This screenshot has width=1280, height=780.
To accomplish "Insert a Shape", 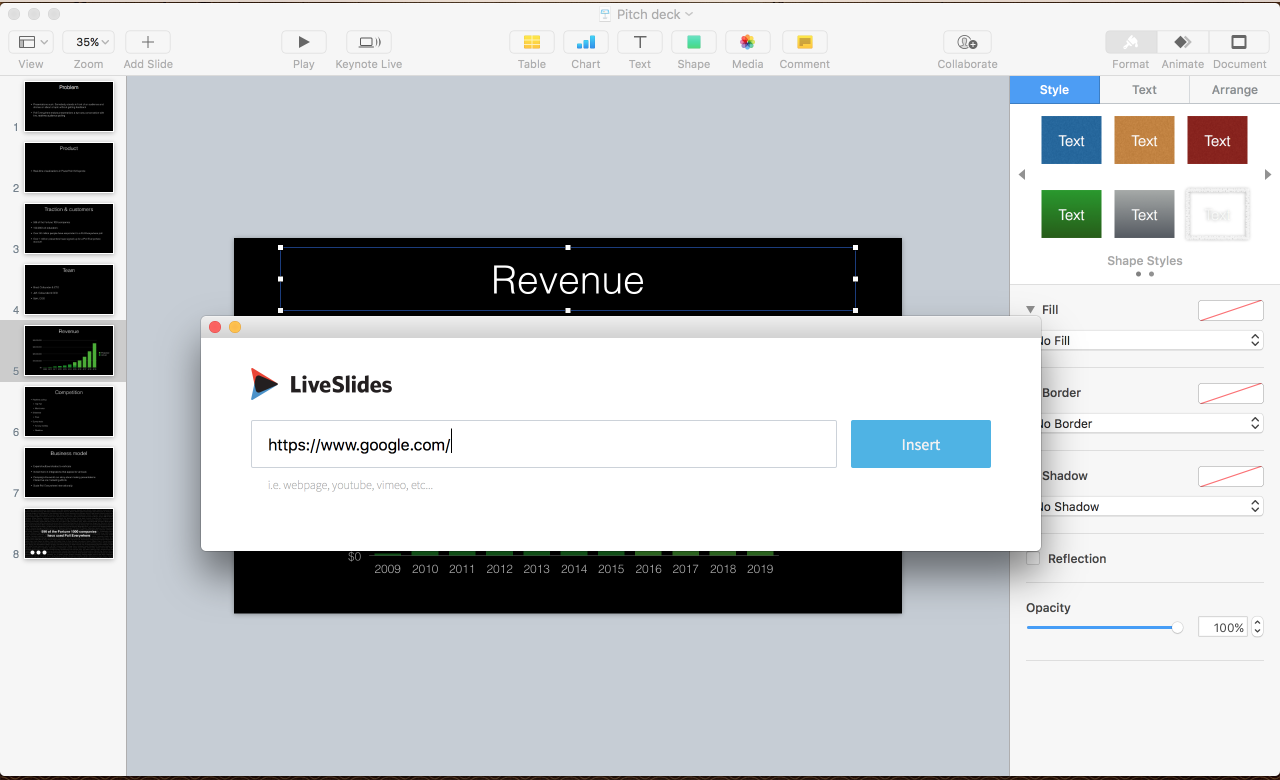I will pyautogui.click(x=693, y=42).
